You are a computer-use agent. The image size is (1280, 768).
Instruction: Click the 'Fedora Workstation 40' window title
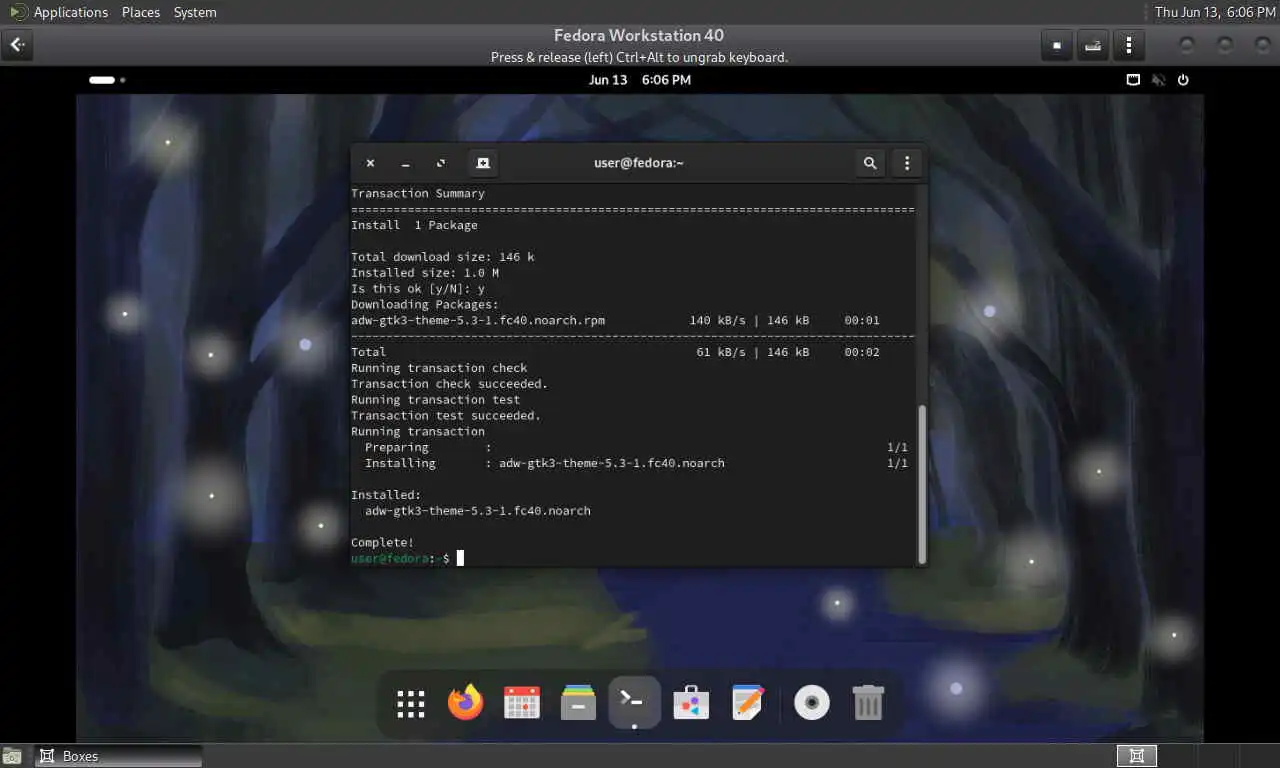pos(639,36)
